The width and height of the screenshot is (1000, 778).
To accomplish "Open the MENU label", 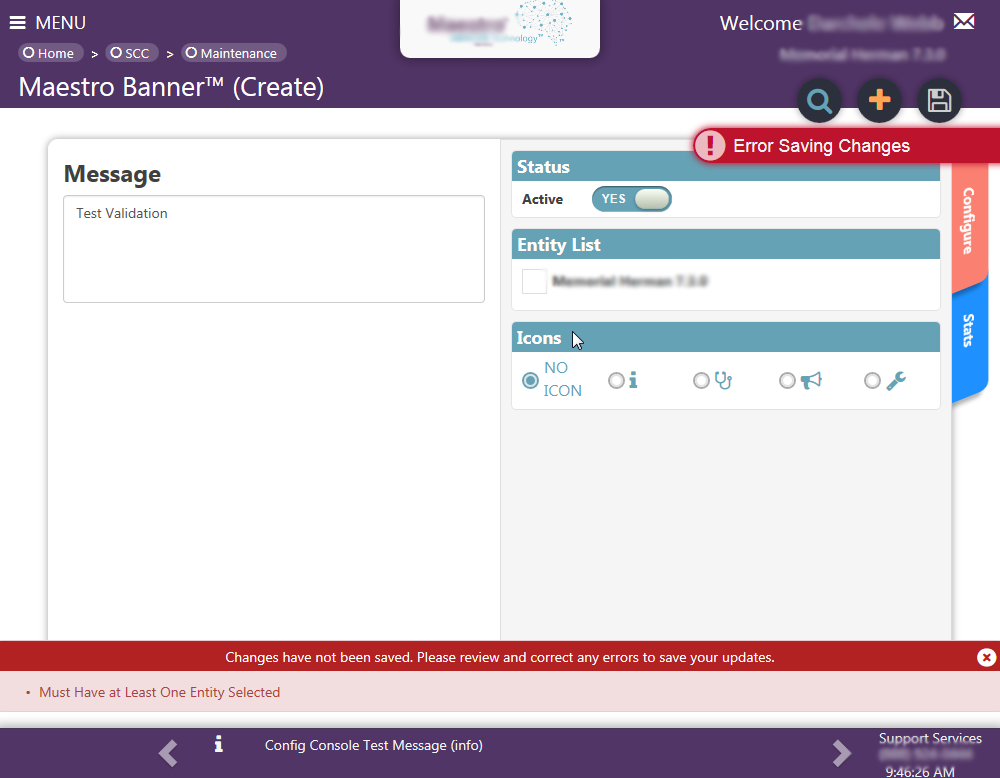I will tap(61, 23).
